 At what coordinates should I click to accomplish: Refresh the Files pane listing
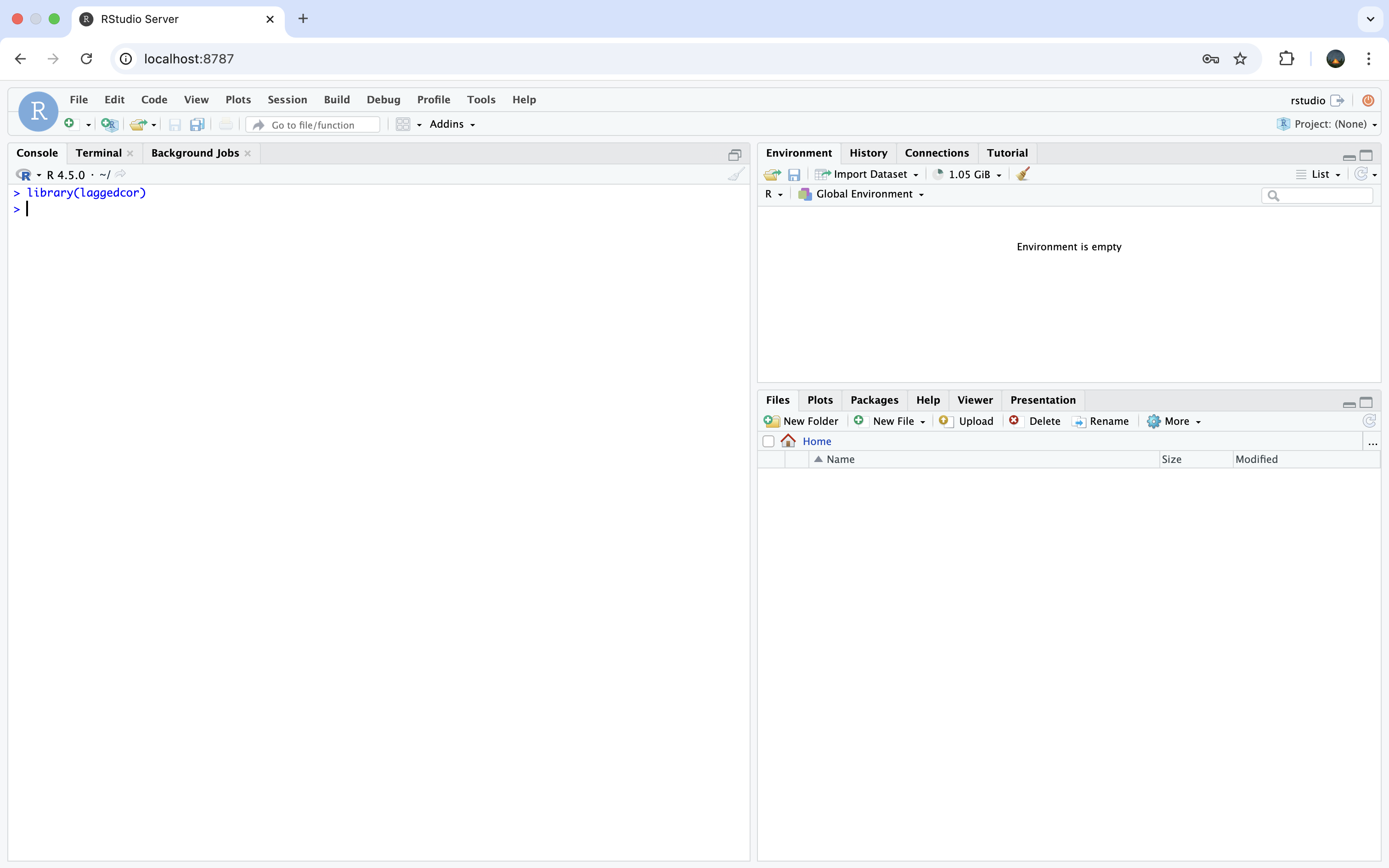(1369, 421)
